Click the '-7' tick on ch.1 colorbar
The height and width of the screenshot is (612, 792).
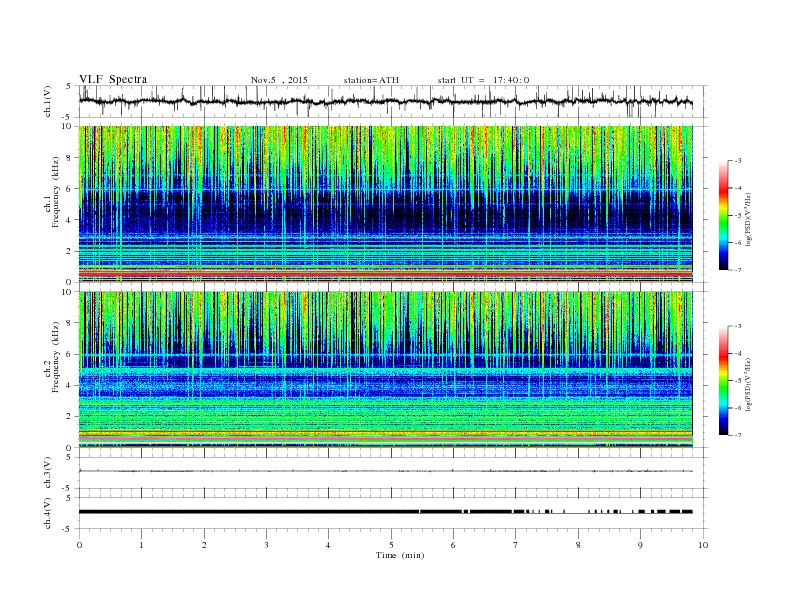click(x=737, y=270)
